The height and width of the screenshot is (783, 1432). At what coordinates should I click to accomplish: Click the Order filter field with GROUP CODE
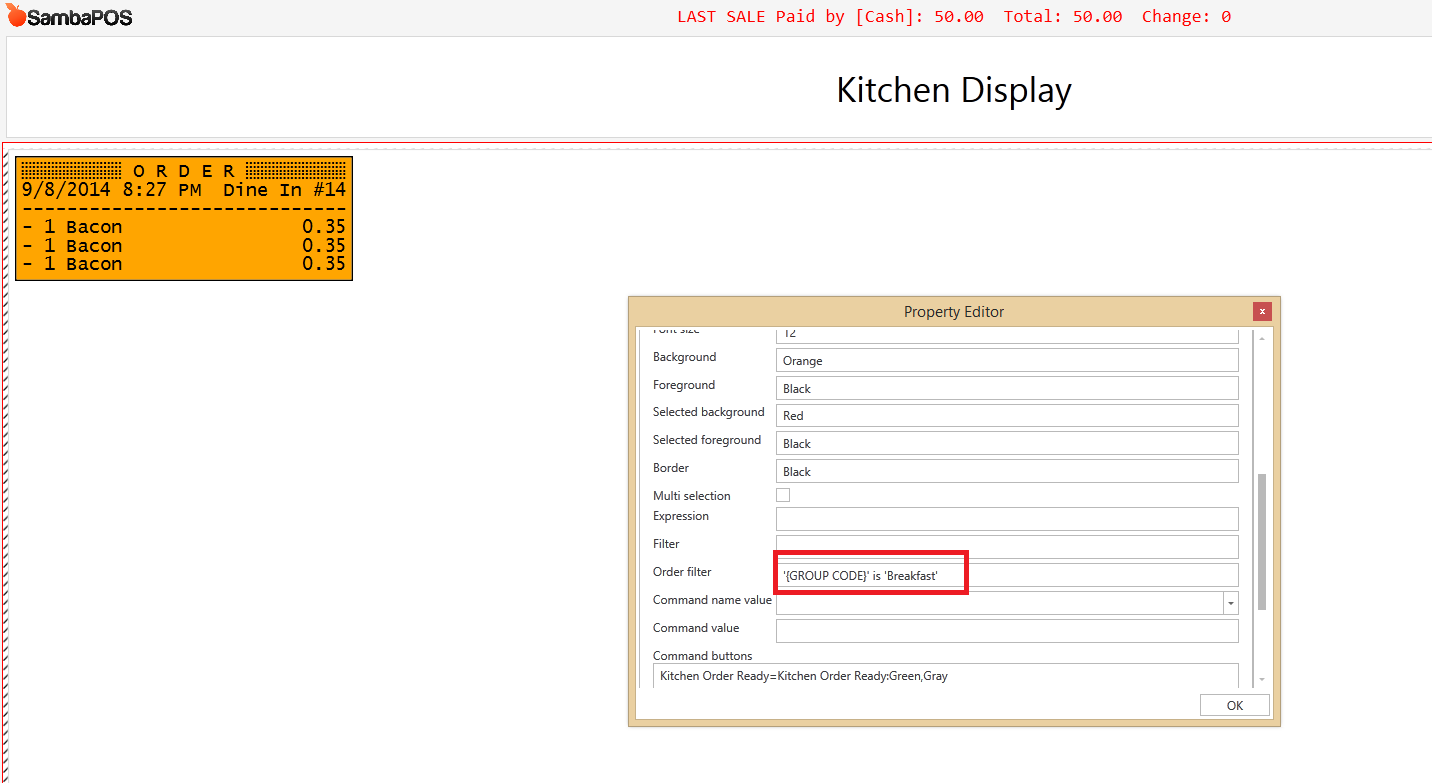coord(1006,575)
